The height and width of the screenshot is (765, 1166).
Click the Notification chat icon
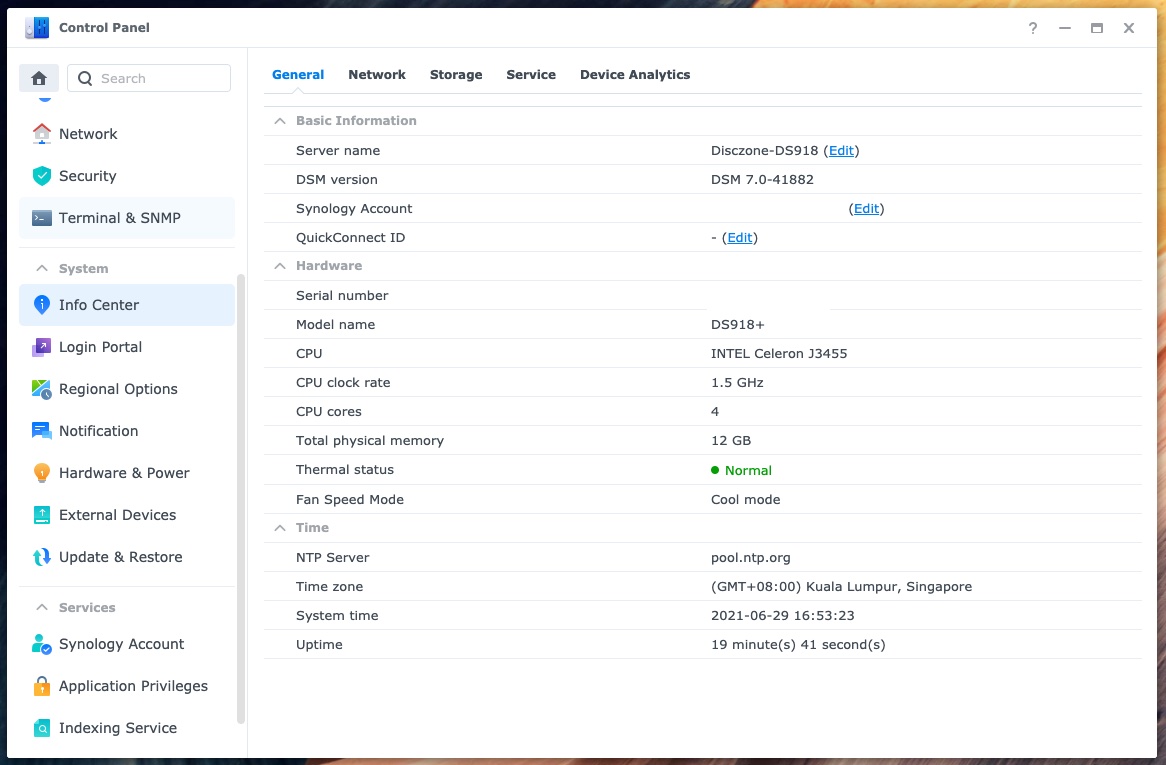coord(42,431)
